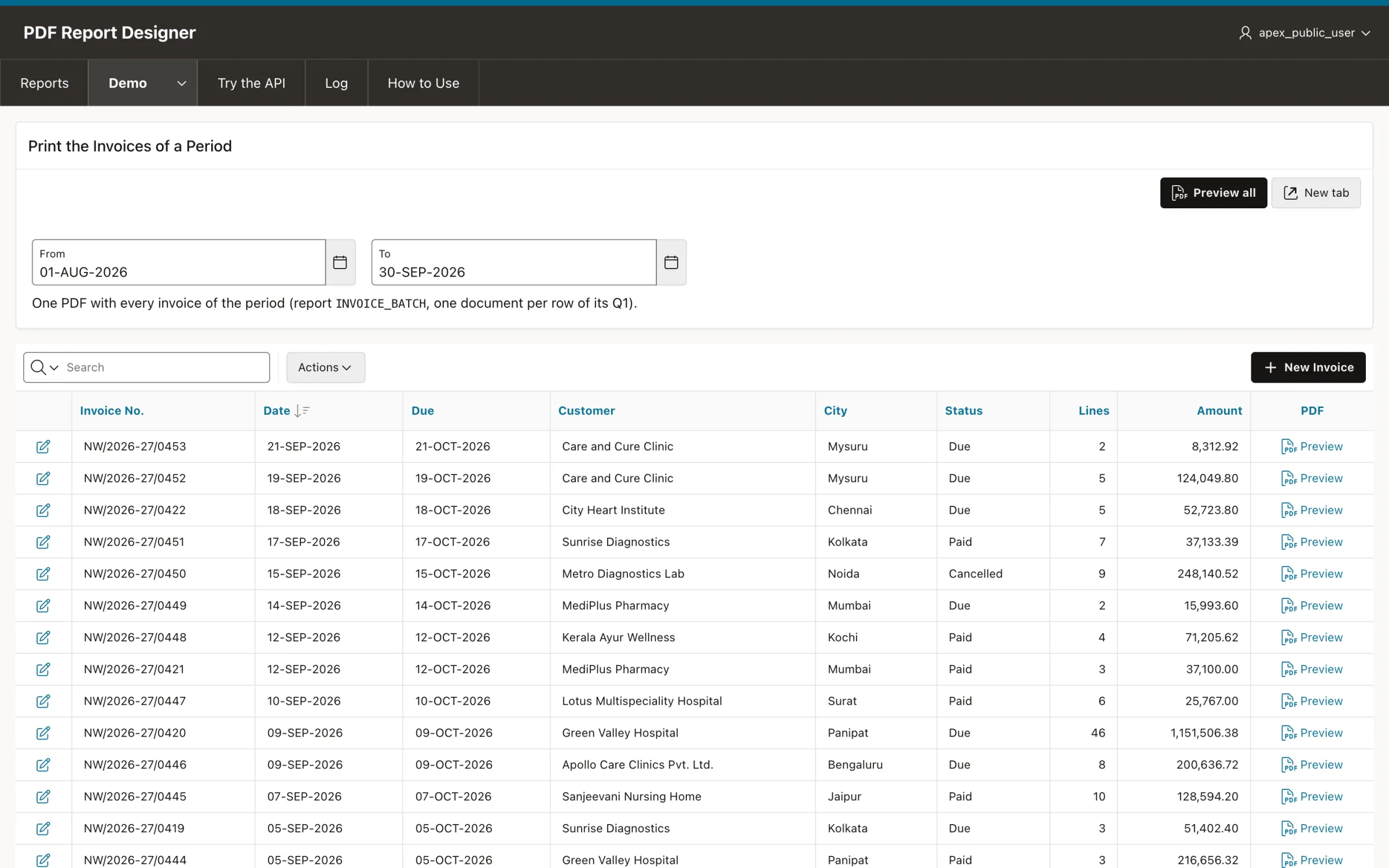1389x868 pixels.
Task: Open the Actions dropdown menu
Action: pyautogui.click(x=325, y=367)
